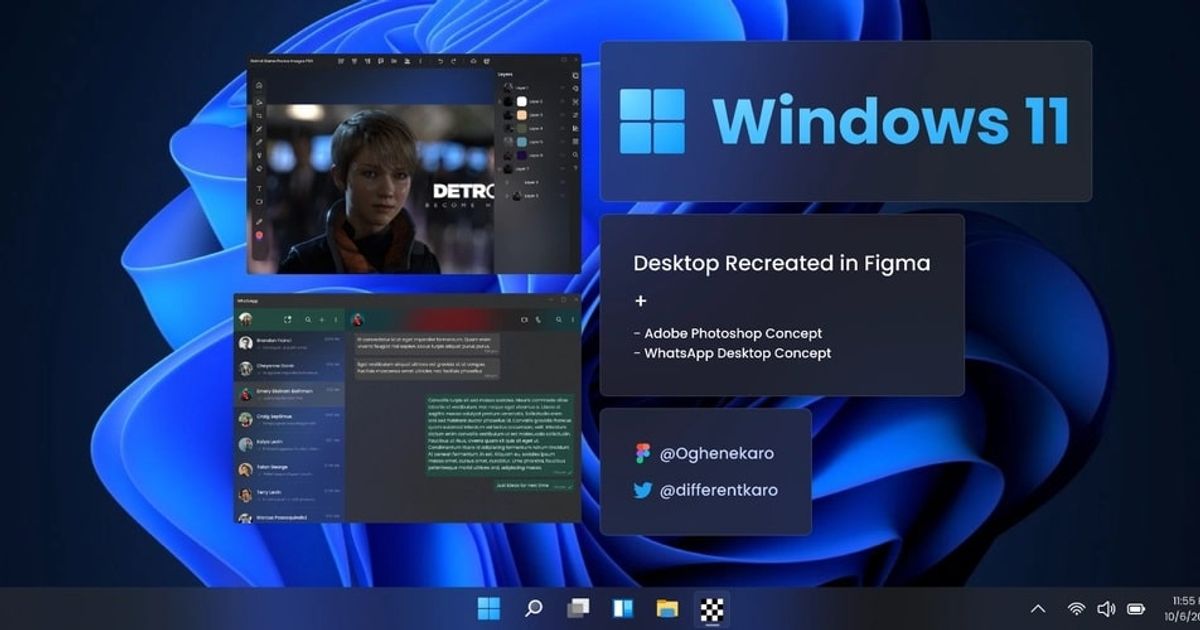The image size is (1200, 630).
Task: Click the new chat icon in WhatsApp sidebar
Action: pyautogui.click(x=287, y=319)
